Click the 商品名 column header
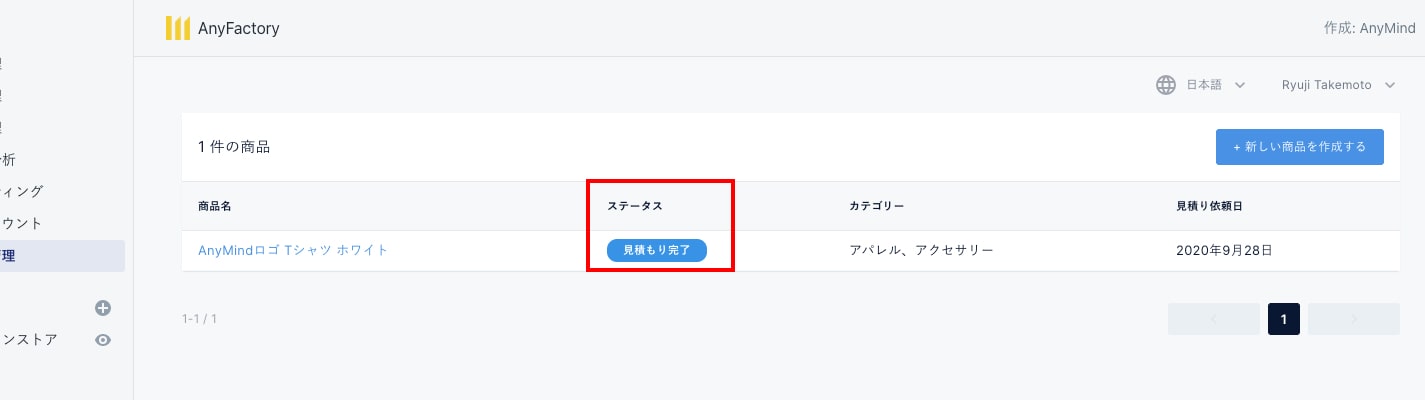The width and height of the screenshot is (1425, 400). pyautogui.click(x=214, y=206)
